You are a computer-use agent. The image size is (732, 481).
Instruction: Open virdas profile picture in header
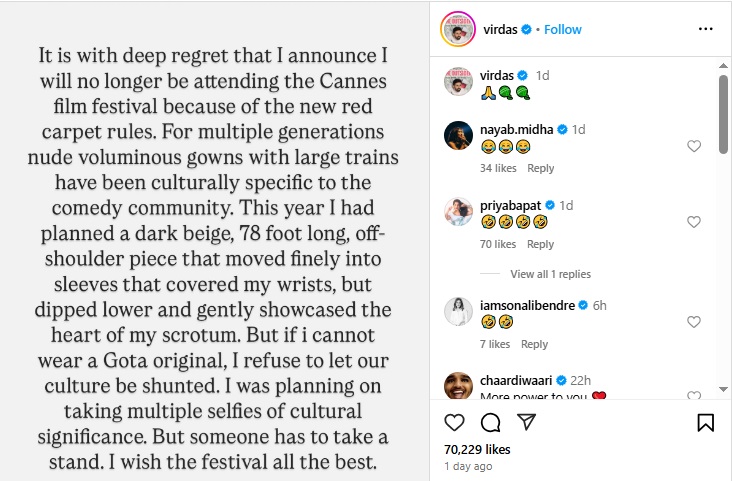458,30
